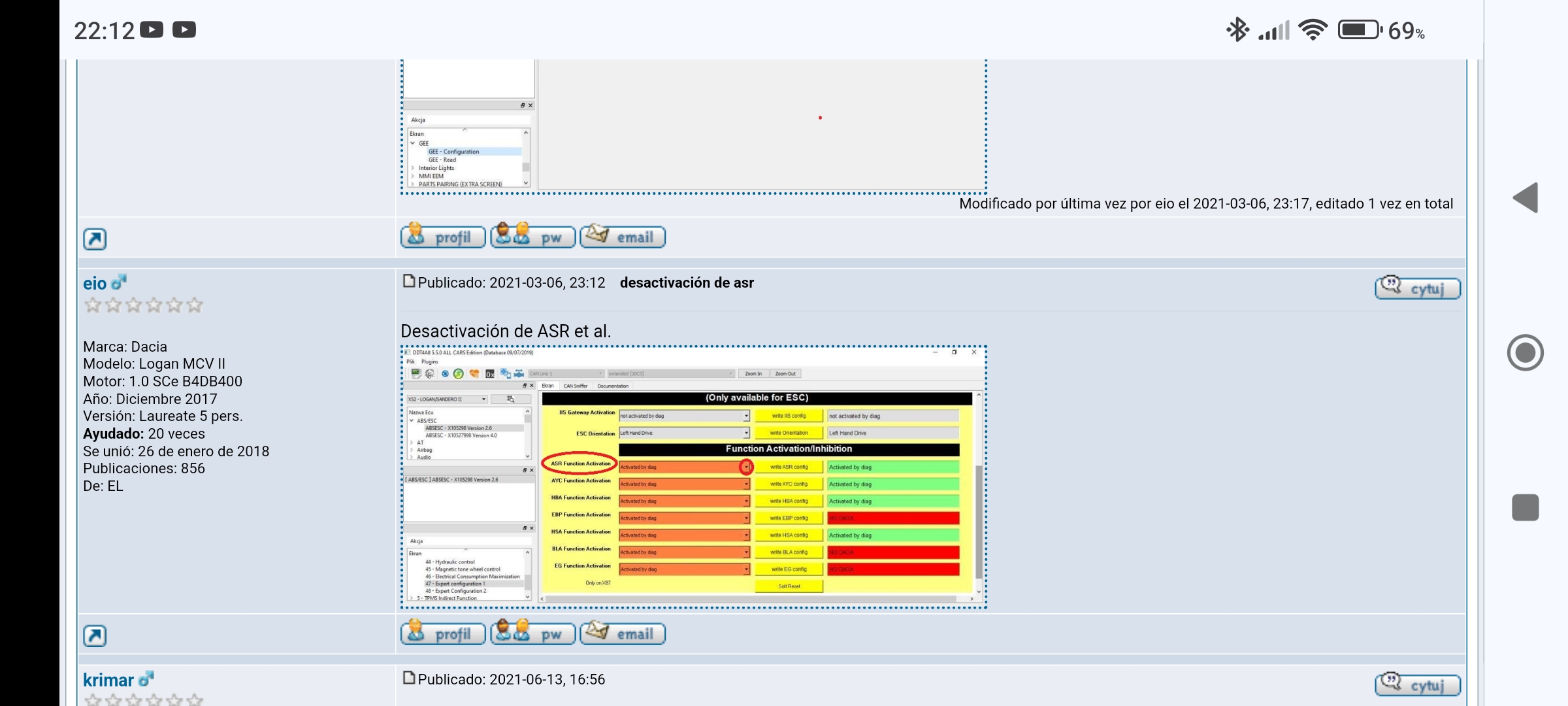1568x706 pixels.
Task: Click the profil button in eio's post
Action: pos(443,633)
